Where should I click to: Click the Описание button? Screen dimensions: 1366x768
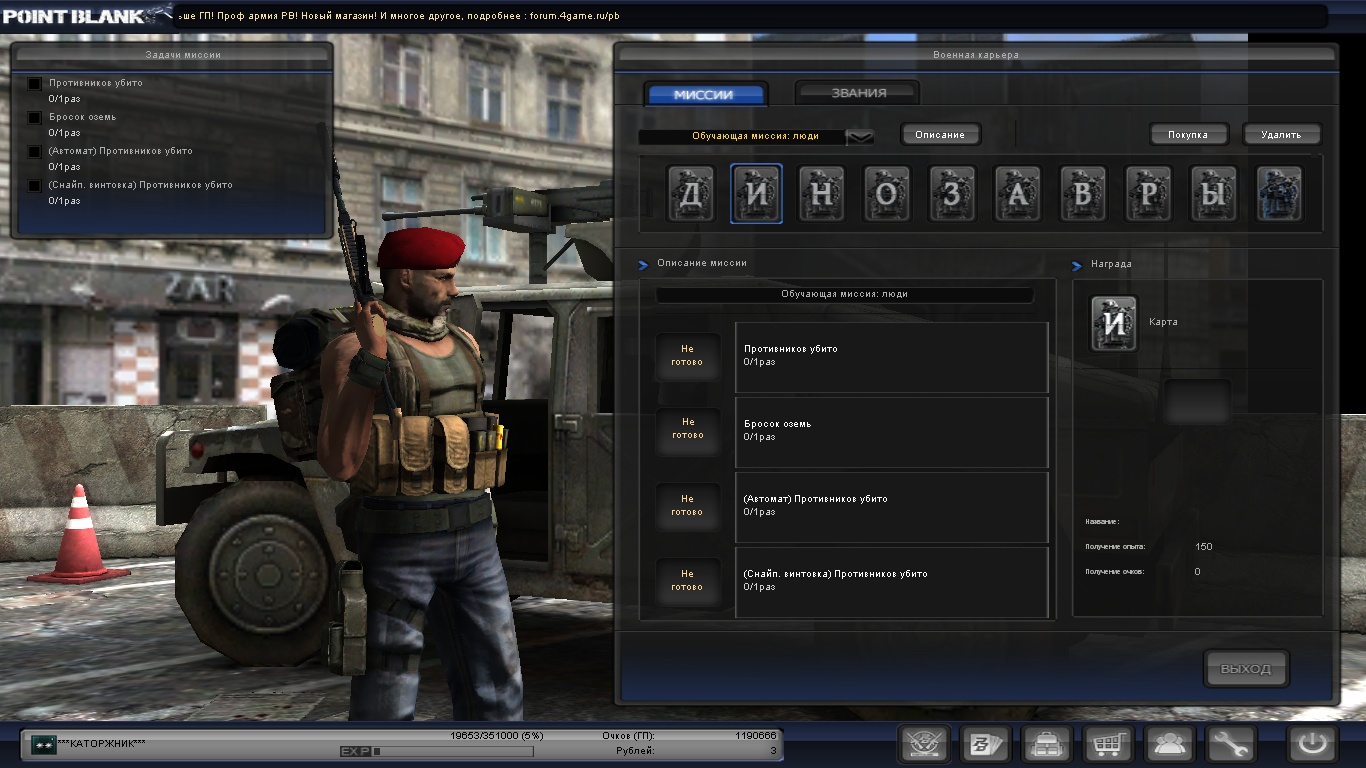(x=940, y=134)
